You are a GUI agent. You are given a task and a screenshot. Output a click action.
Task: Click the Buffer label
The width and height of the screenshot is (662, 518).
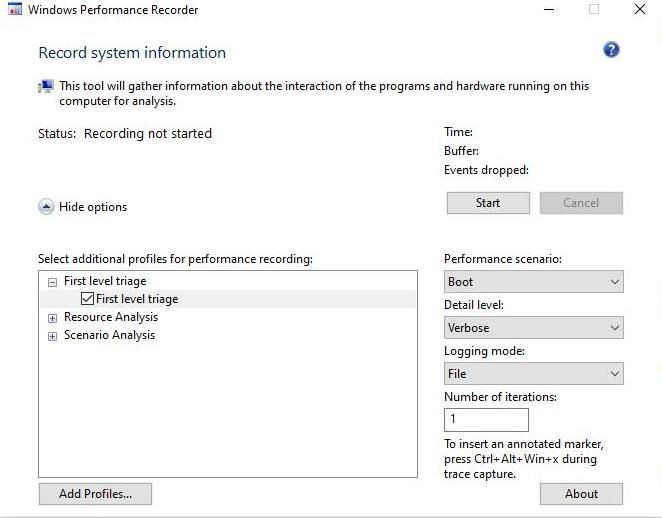click(x=461, y=151)
